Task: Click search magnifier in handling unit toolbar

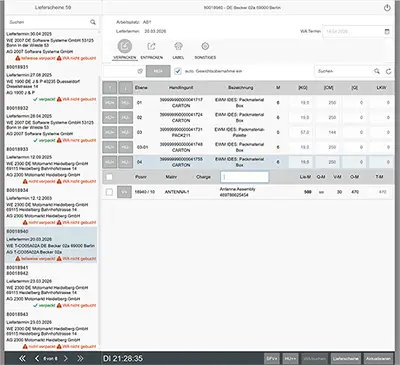Action: [377, 71]
